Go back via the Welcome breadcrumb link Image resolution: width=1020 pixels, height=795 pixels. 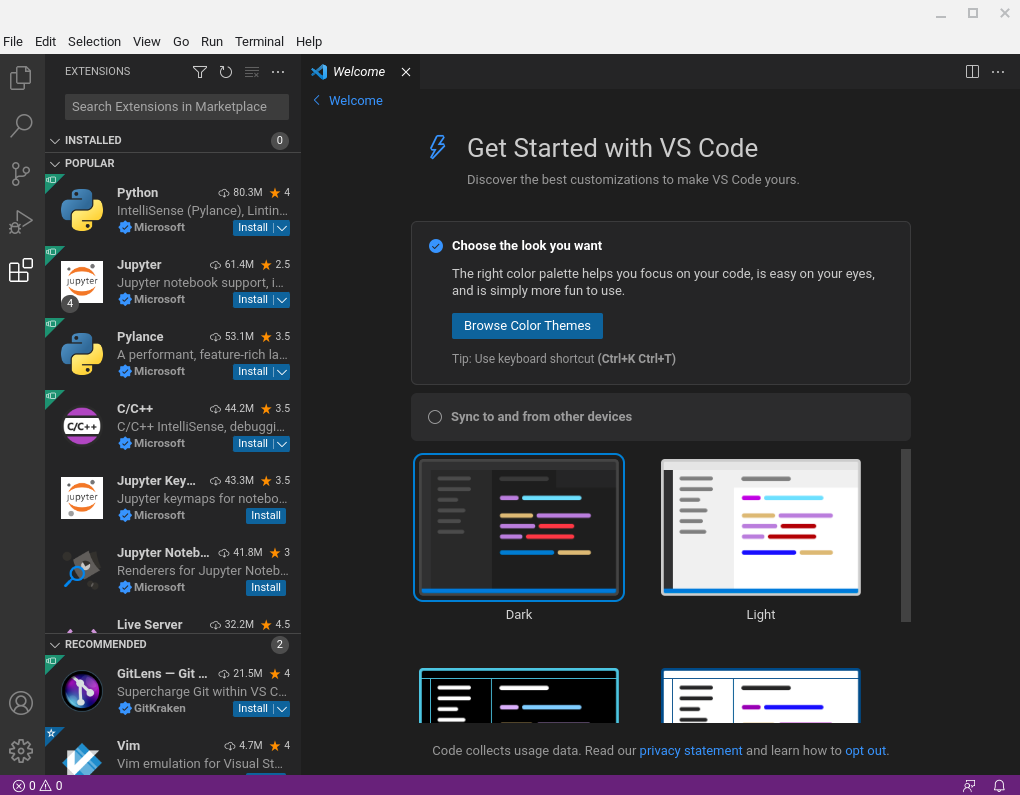(356, 100)
